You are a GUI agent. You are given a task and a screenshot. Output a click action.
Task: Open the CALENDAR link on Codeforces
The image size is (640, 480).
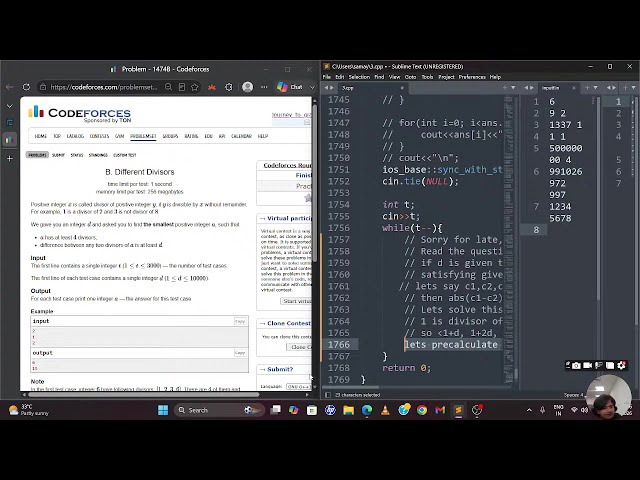tap(241, 136)
